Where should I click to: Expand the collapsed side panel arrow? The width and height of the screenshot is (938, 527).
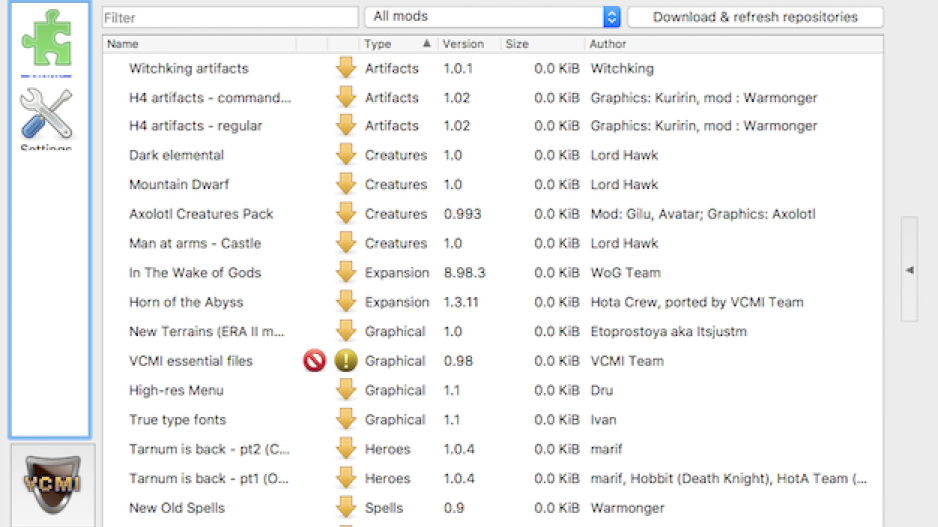[908, 270]
